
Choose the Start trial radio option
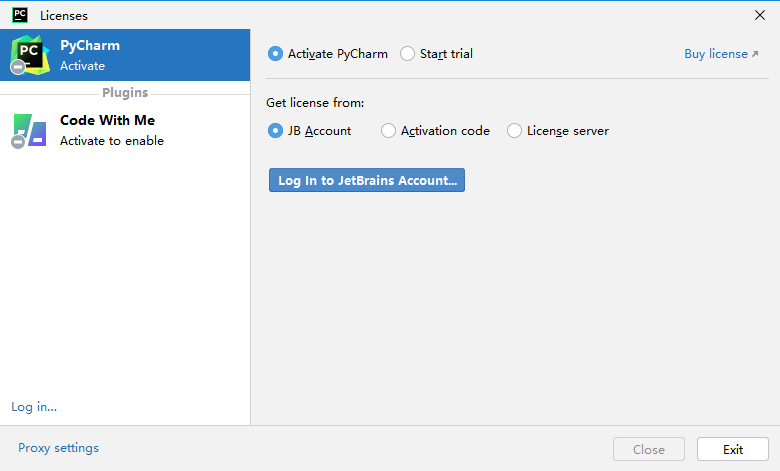pyautogui.click(x=408, y=54)
